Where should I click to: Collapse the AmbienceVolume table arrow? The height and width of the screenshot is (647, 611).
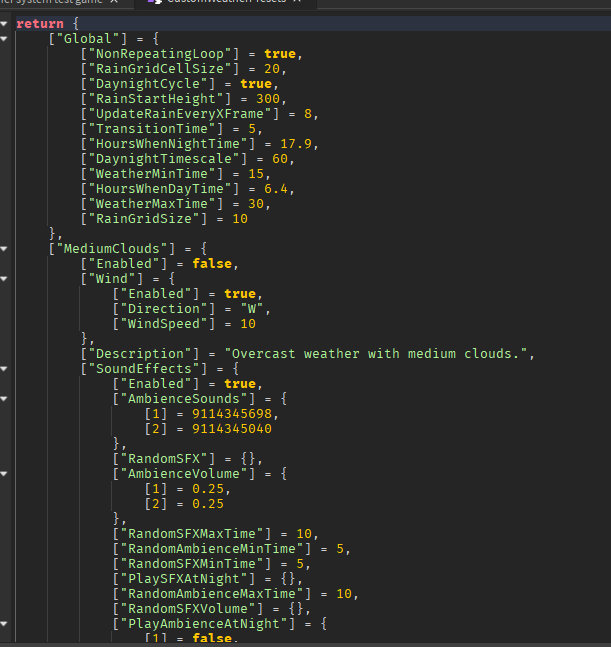tap(4, 474)
